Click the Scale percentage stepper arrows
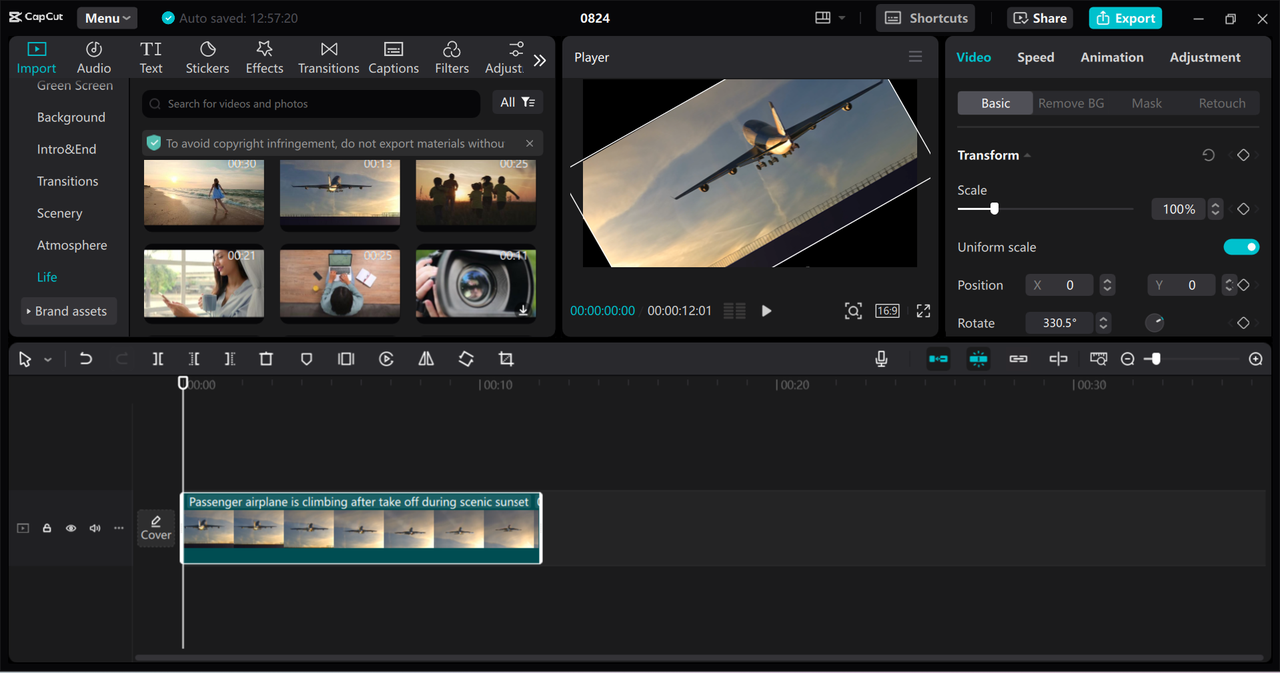The width and height of the screenshot is (1280, 673). (1215, 209)
